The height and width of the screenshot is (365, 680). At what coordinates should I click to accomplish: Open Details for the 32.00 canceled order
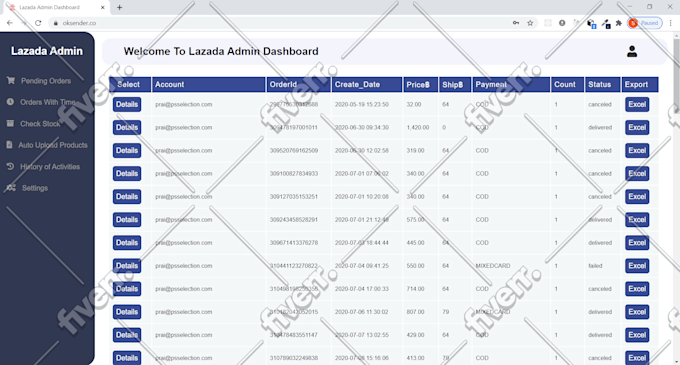click(127, 104)
